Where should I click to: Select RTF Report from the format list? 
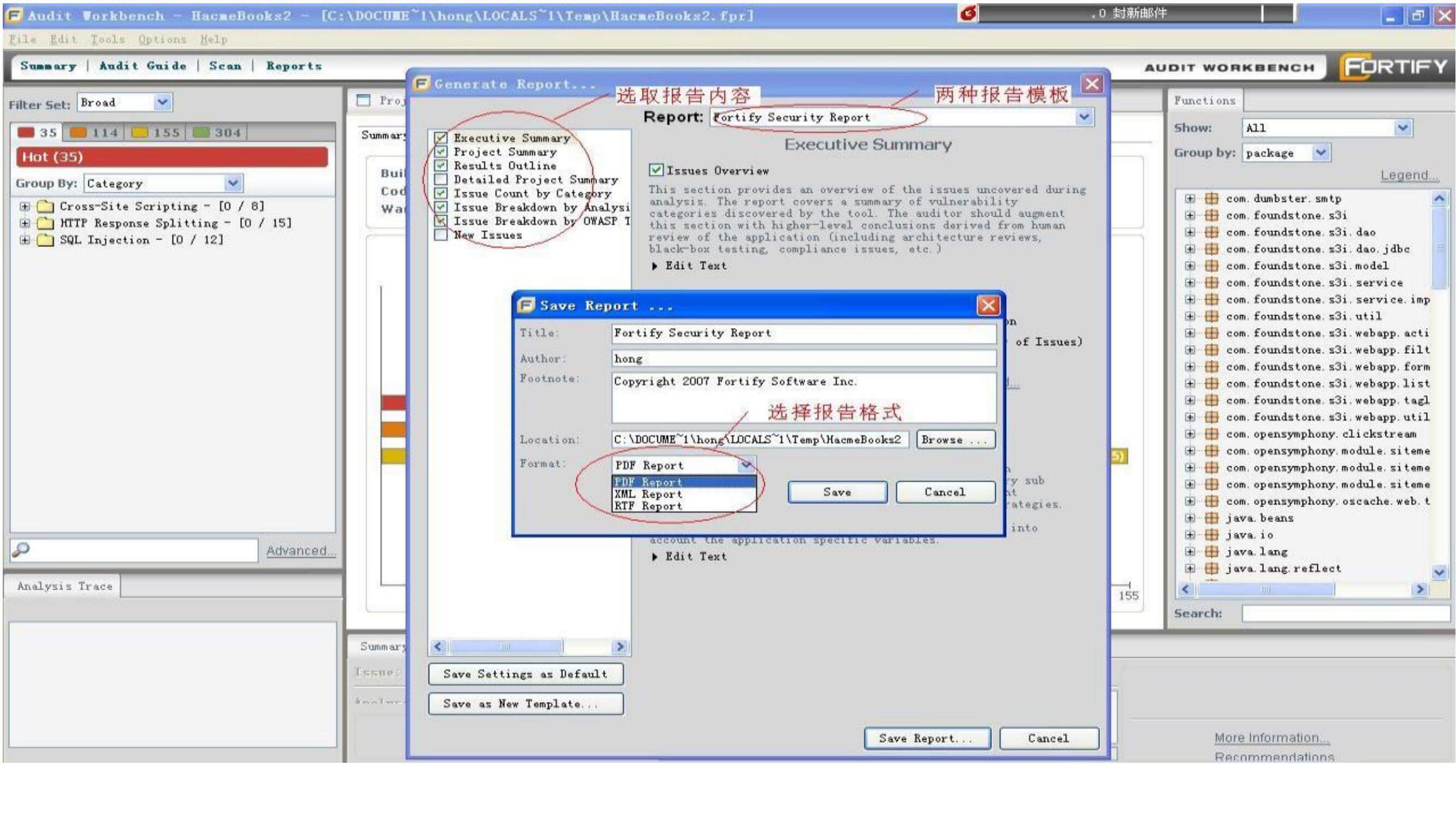tap(649, 506)
